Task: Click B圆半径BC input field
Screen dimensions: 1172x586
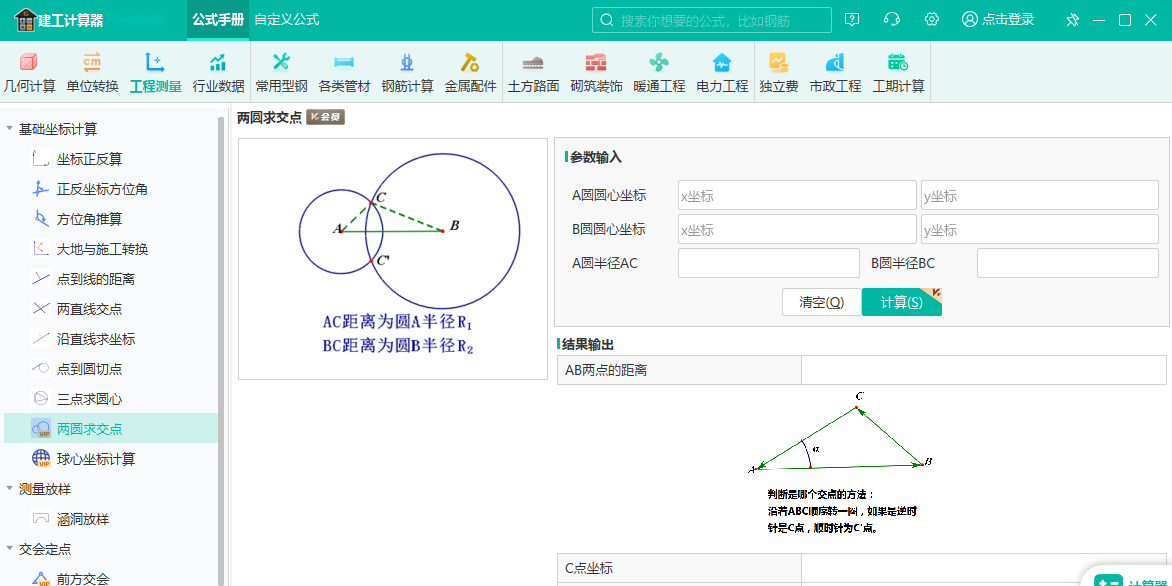Action: pyautogui.click(x=1068, y=263)
